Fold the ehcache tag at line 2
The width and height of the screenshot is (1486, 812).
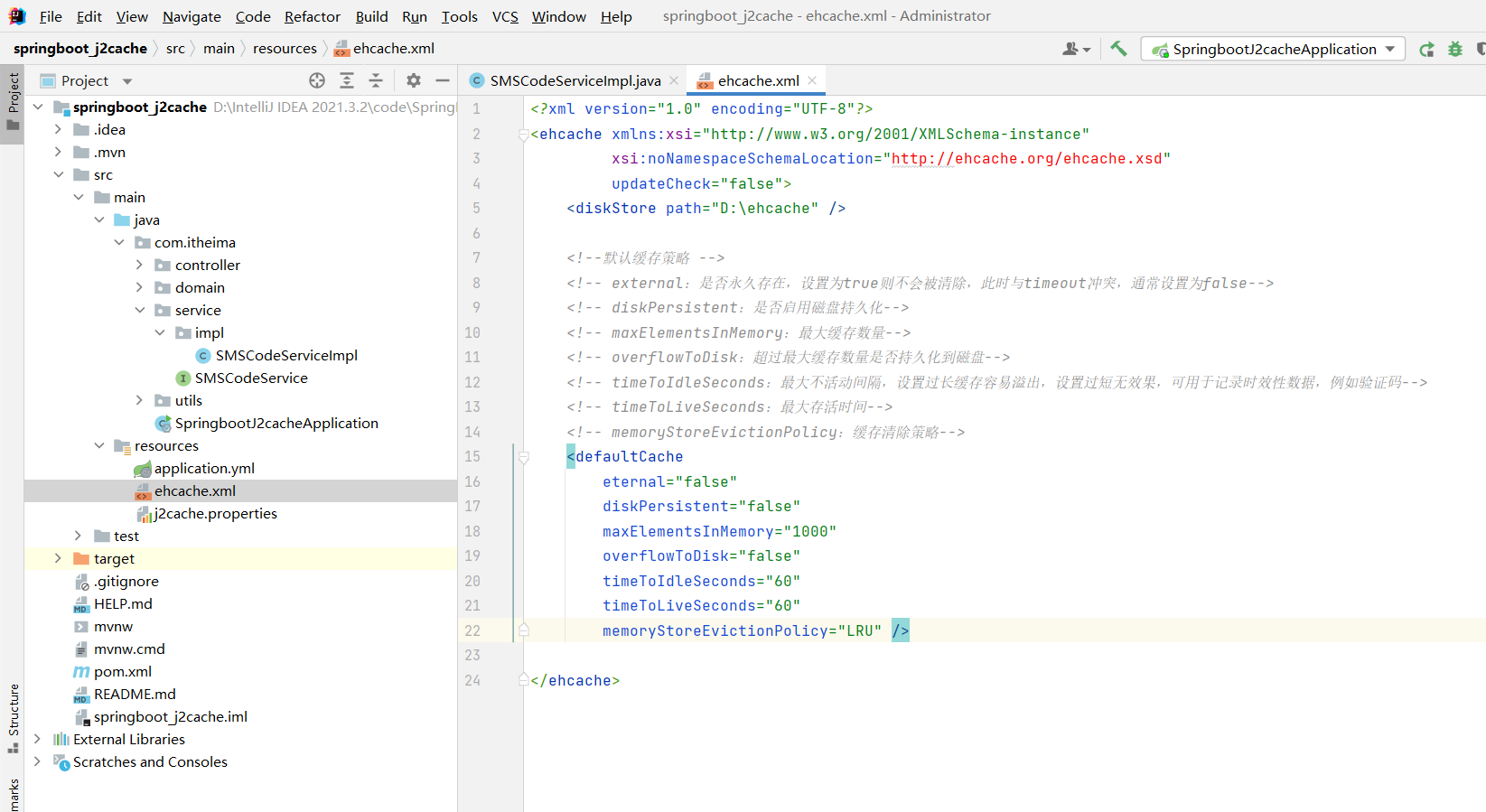[x=523, y=135]
